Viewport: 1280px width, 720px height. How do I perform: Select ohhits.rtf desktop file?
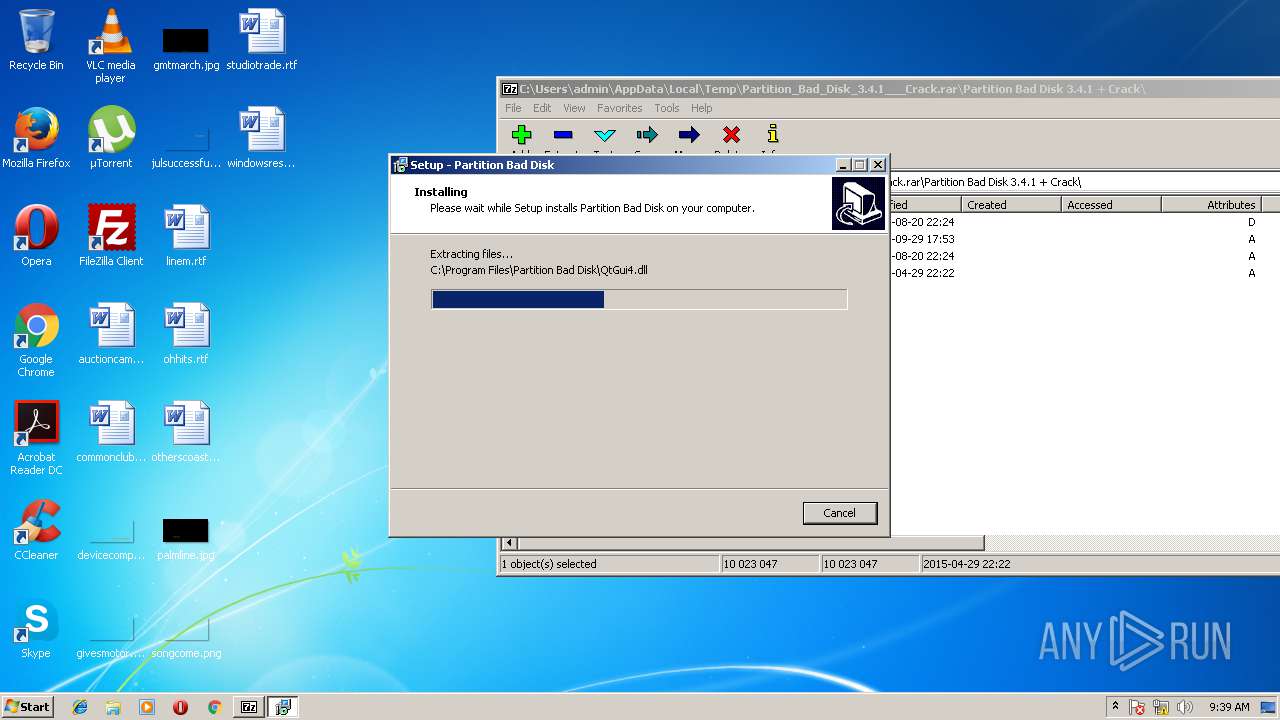click(186, 334)
